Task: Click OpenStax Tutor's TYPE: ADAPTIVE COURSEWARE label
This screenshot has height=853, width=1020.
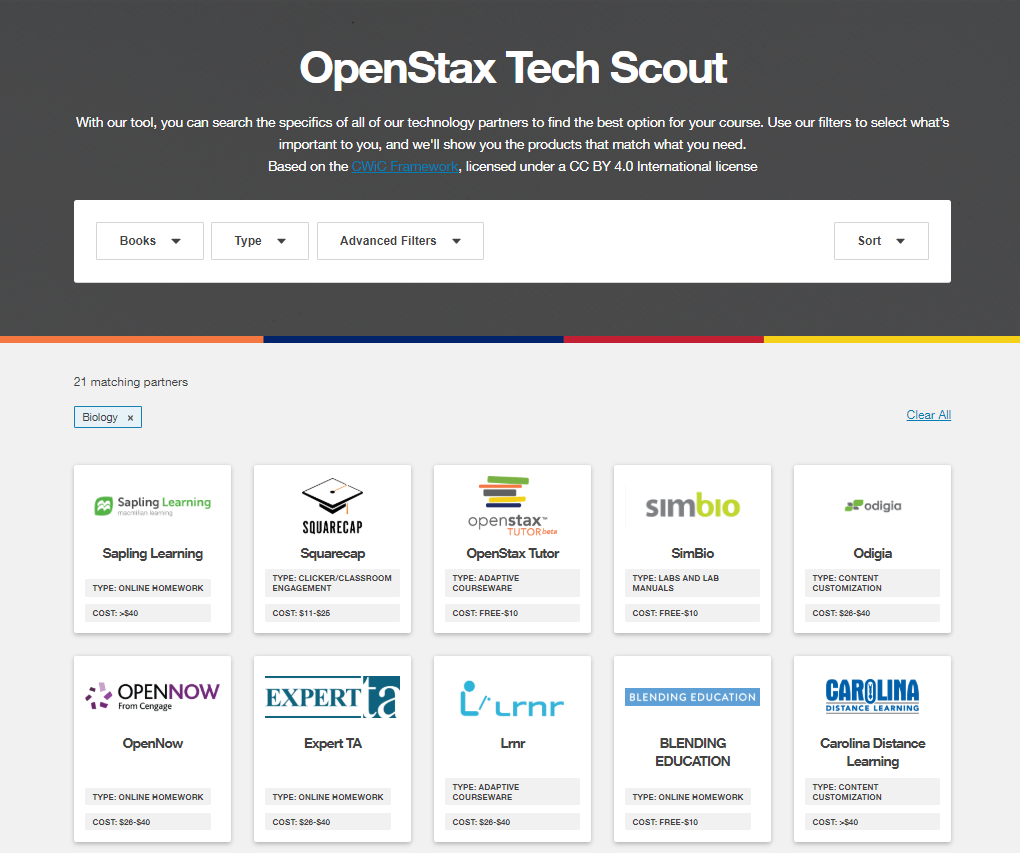Action: pos(513,583)
